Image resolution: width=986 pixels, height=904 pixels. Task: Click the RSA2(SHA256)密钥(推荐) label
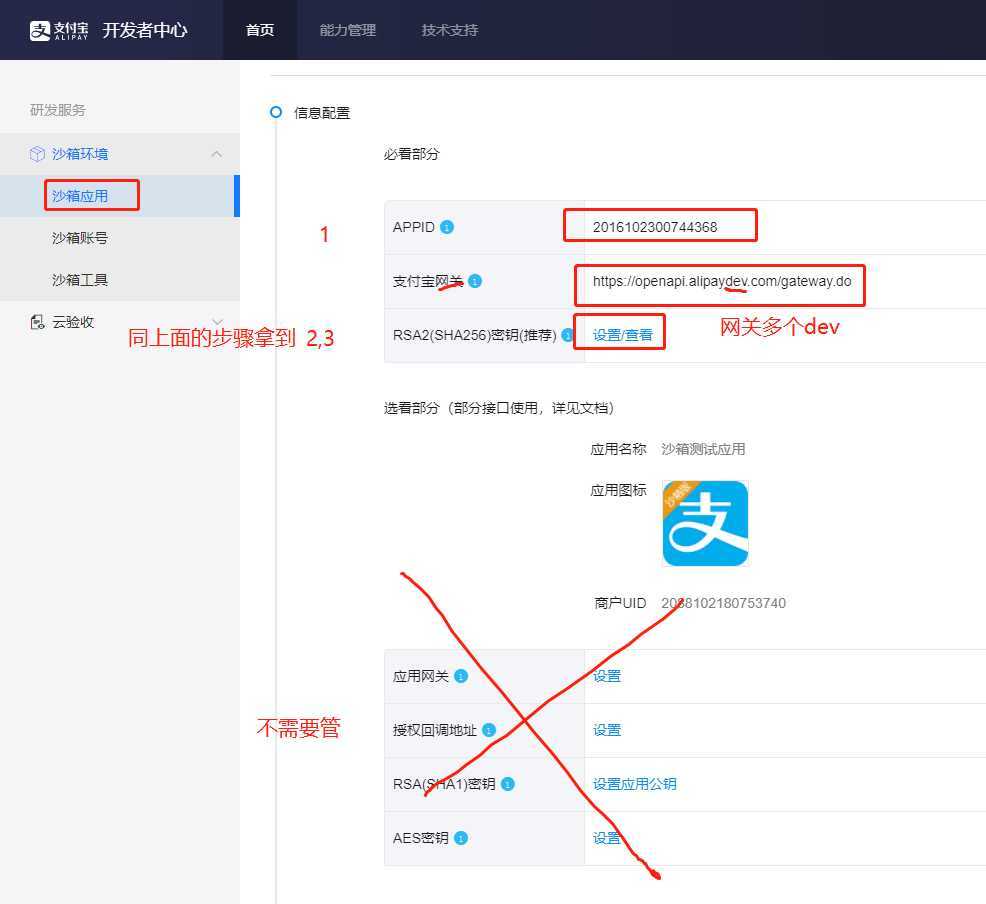click(x=474, y=335)
